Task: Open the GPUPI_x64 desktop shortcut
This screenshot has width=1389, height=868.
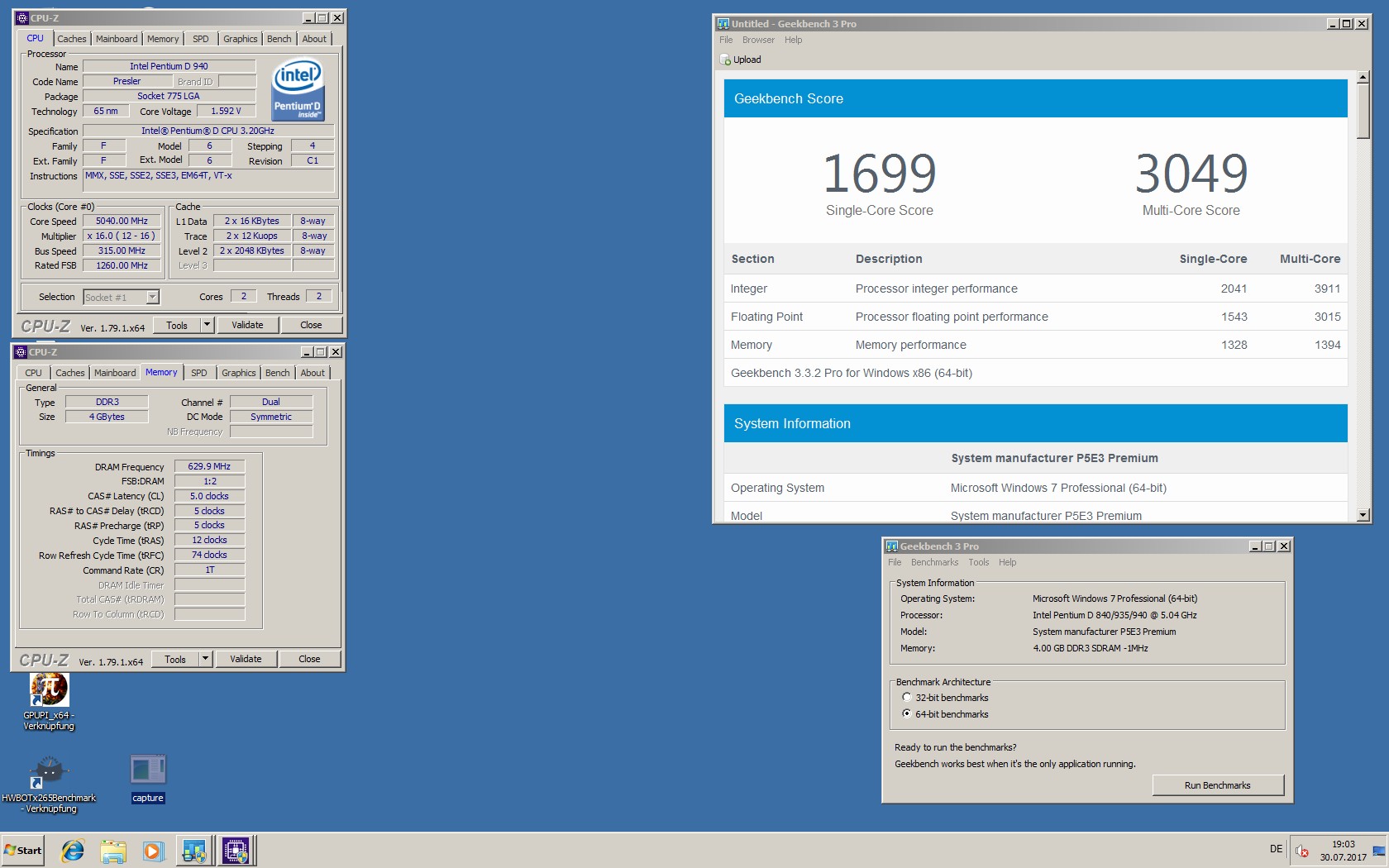Action: pos(49,701)
